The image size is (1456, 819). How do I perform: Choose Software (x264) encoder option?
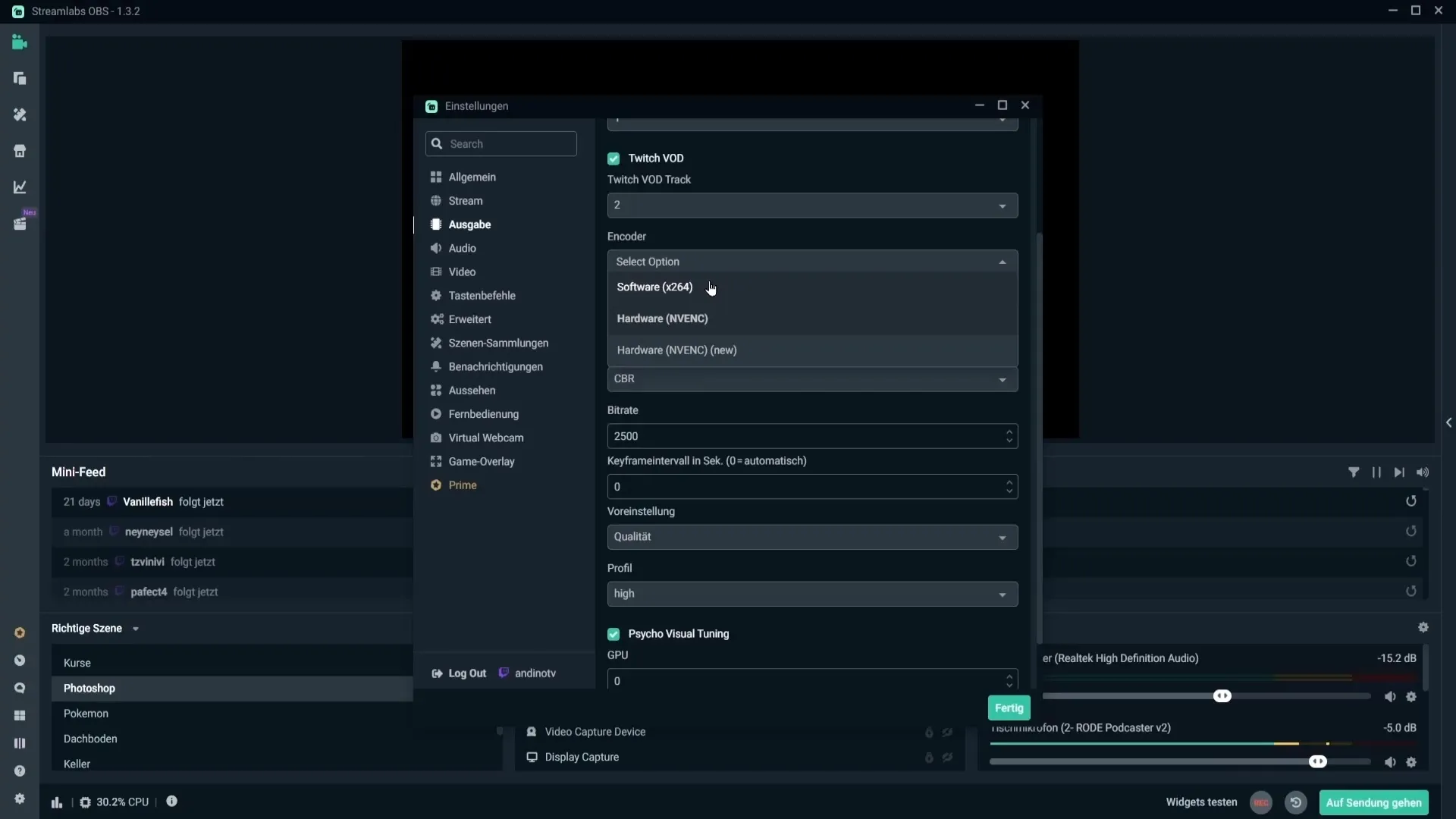point(812,287)
